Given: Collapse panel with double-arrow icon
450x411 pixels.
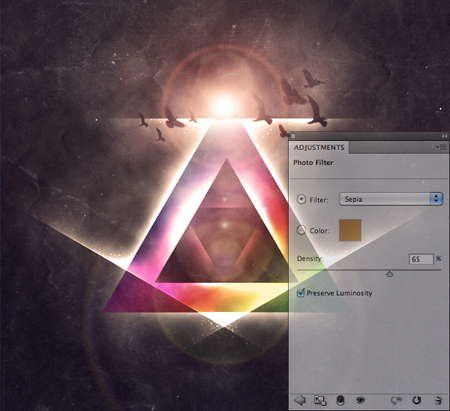Looking at the screenshot, I should coord(444,136).
